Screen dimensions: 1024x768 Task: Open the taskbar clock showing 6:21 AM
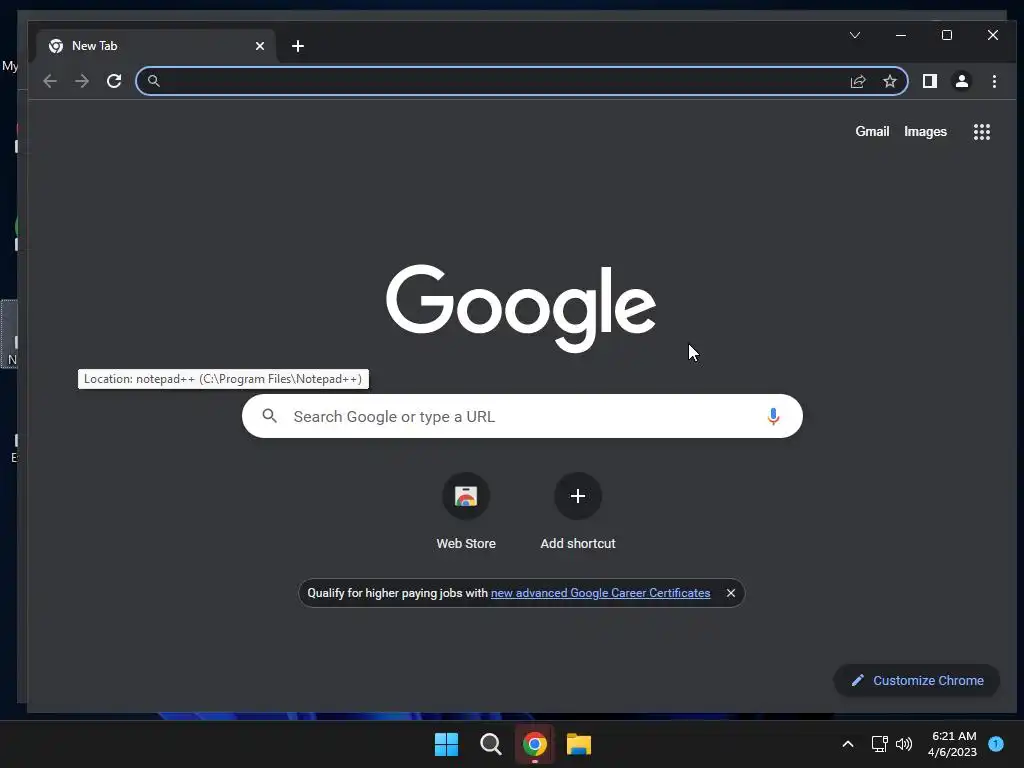[x=953, y=744]
